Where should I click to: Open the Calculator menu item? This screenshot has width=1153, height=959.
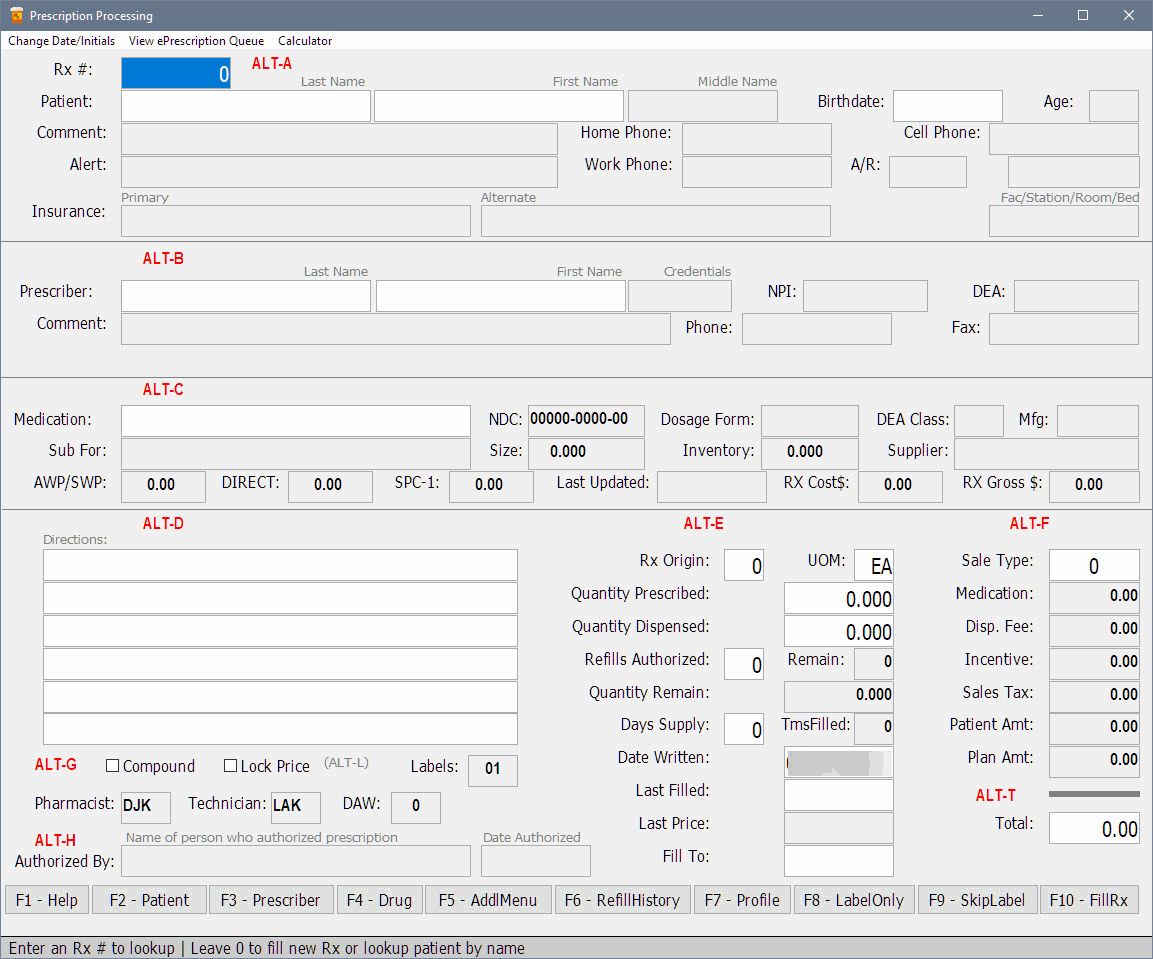coord(305,41)
